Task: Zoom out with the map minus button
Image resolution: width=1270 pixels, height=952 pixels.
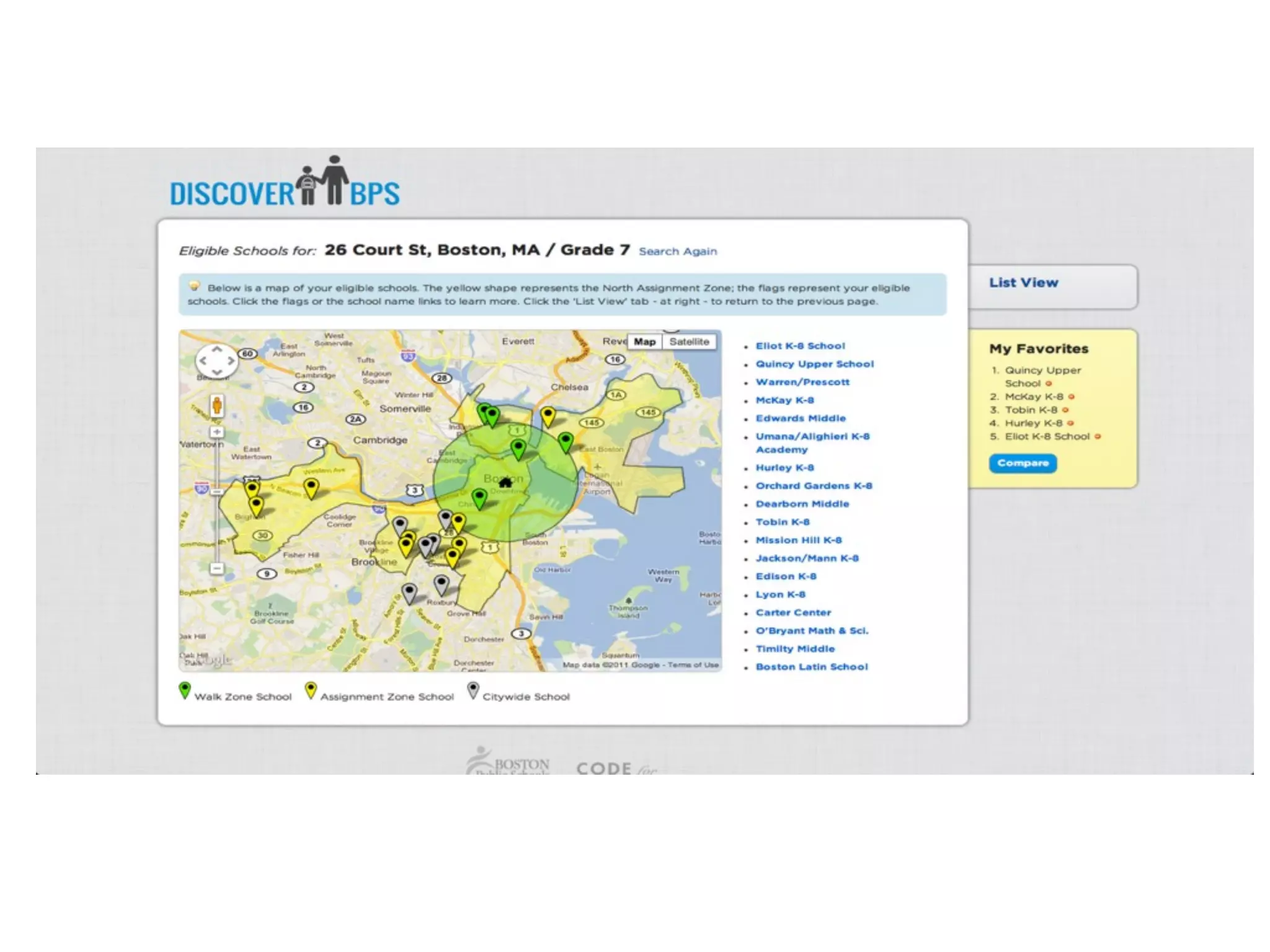Action: point(217,568)
